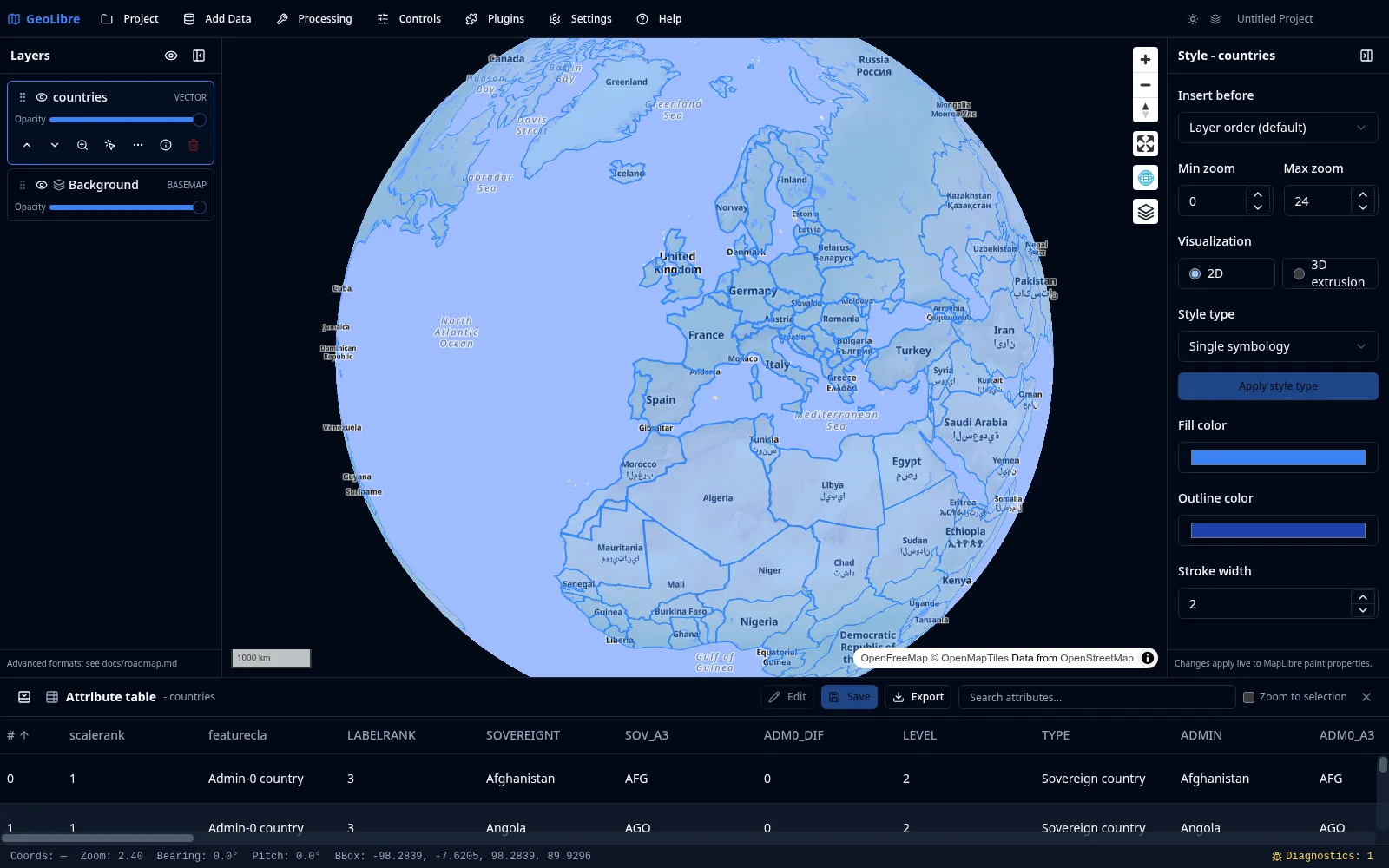Click Edit in attribute table
This screenshot has width=1389, height=868.
coord(787,697)
